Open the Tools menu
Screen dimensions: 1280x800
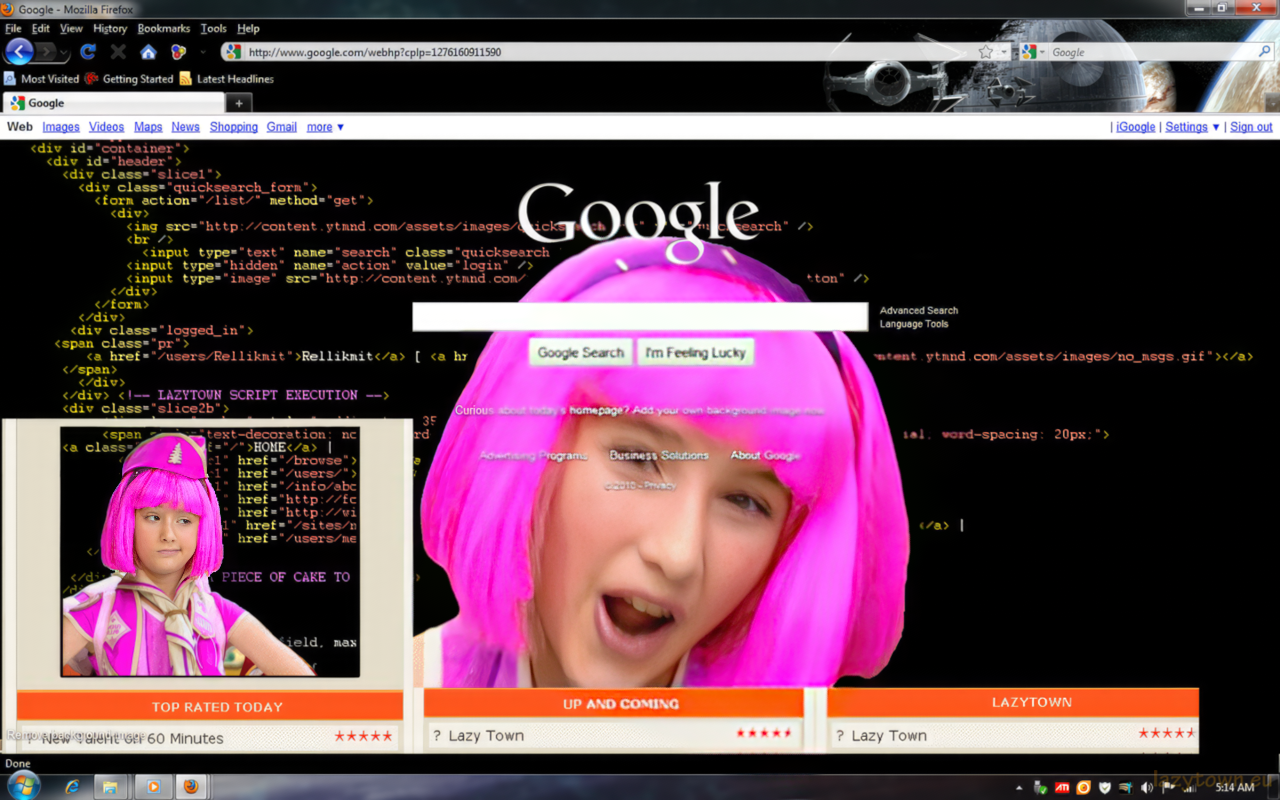[x=213, y=29]
